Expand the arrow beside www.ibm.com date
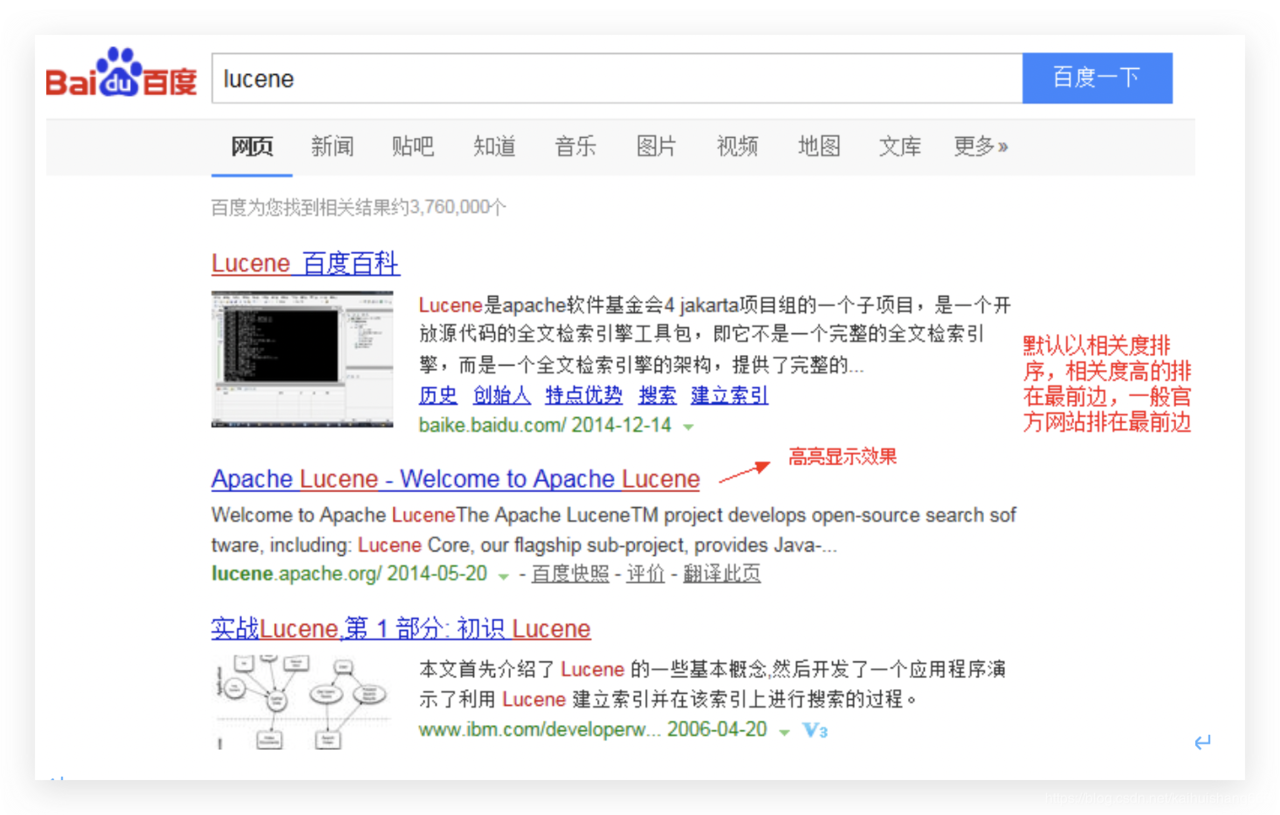1280x815 pixels. coord(784,732)
